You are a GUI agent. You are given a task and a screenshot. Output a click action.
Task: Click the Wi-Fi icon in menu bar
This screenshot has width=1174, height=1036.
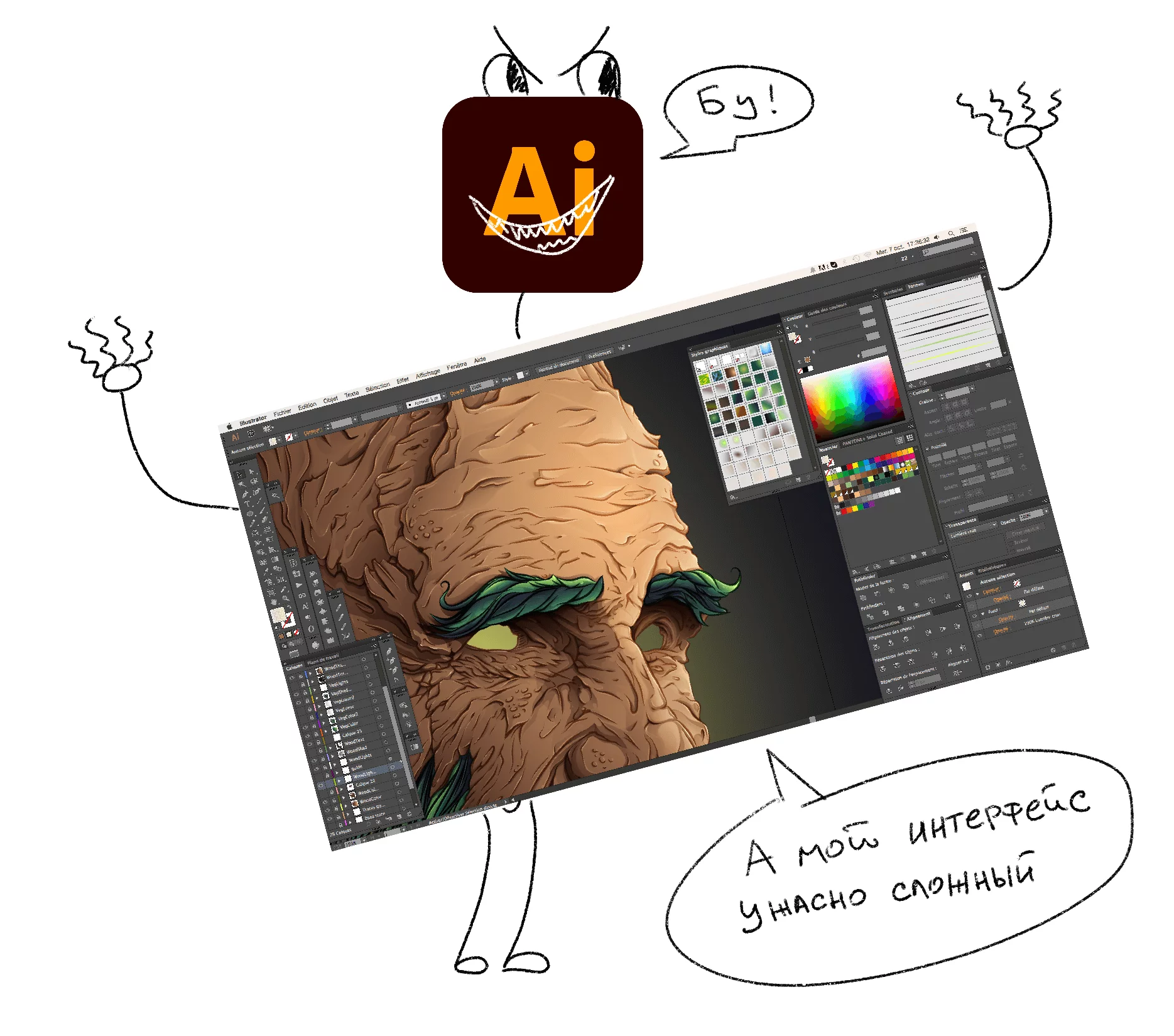coord(867,254)
